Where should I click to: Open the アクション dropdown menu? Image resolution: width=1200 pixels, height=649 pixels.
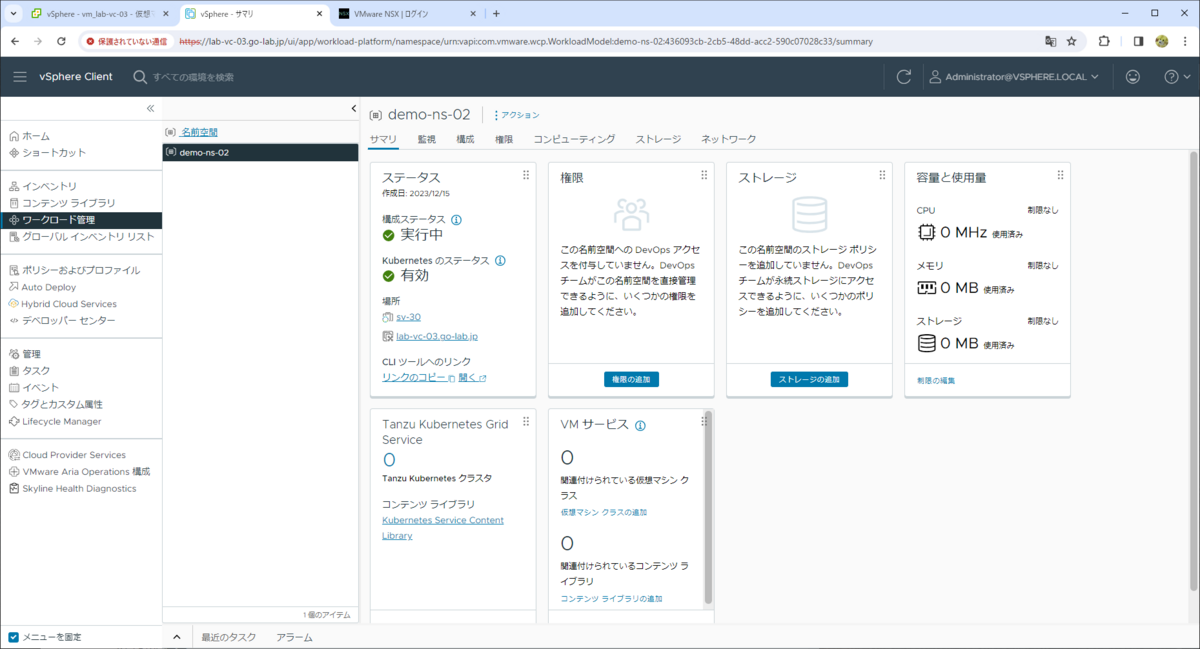(x=517, y=115)
